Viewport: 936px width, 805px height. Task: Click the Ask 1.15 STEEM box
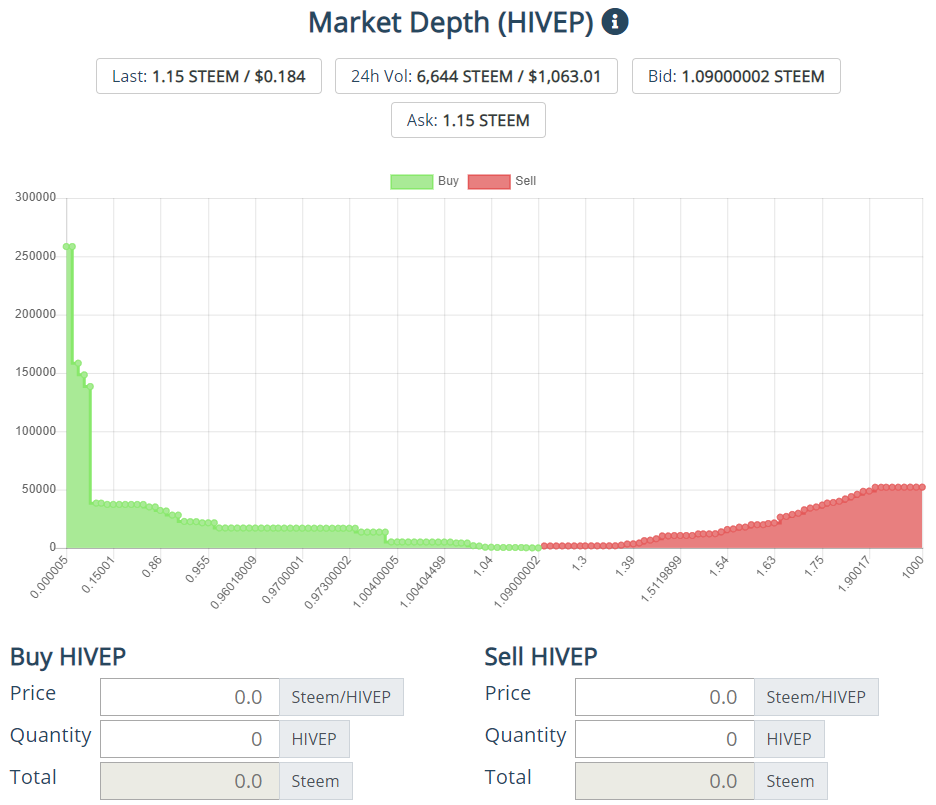[x=468, y=121]
